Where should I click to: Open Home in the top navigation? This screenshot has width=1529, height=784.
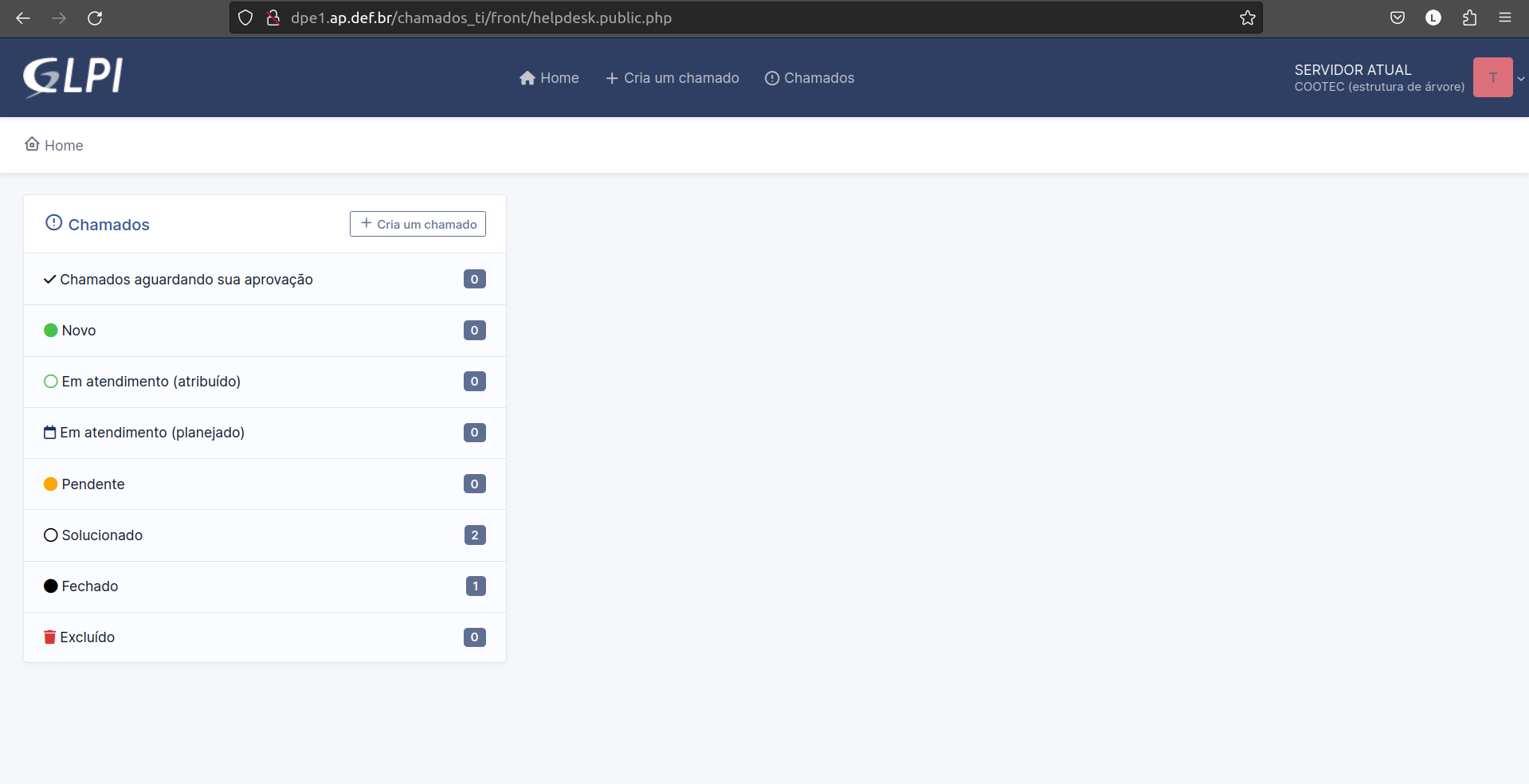[549, 78]
